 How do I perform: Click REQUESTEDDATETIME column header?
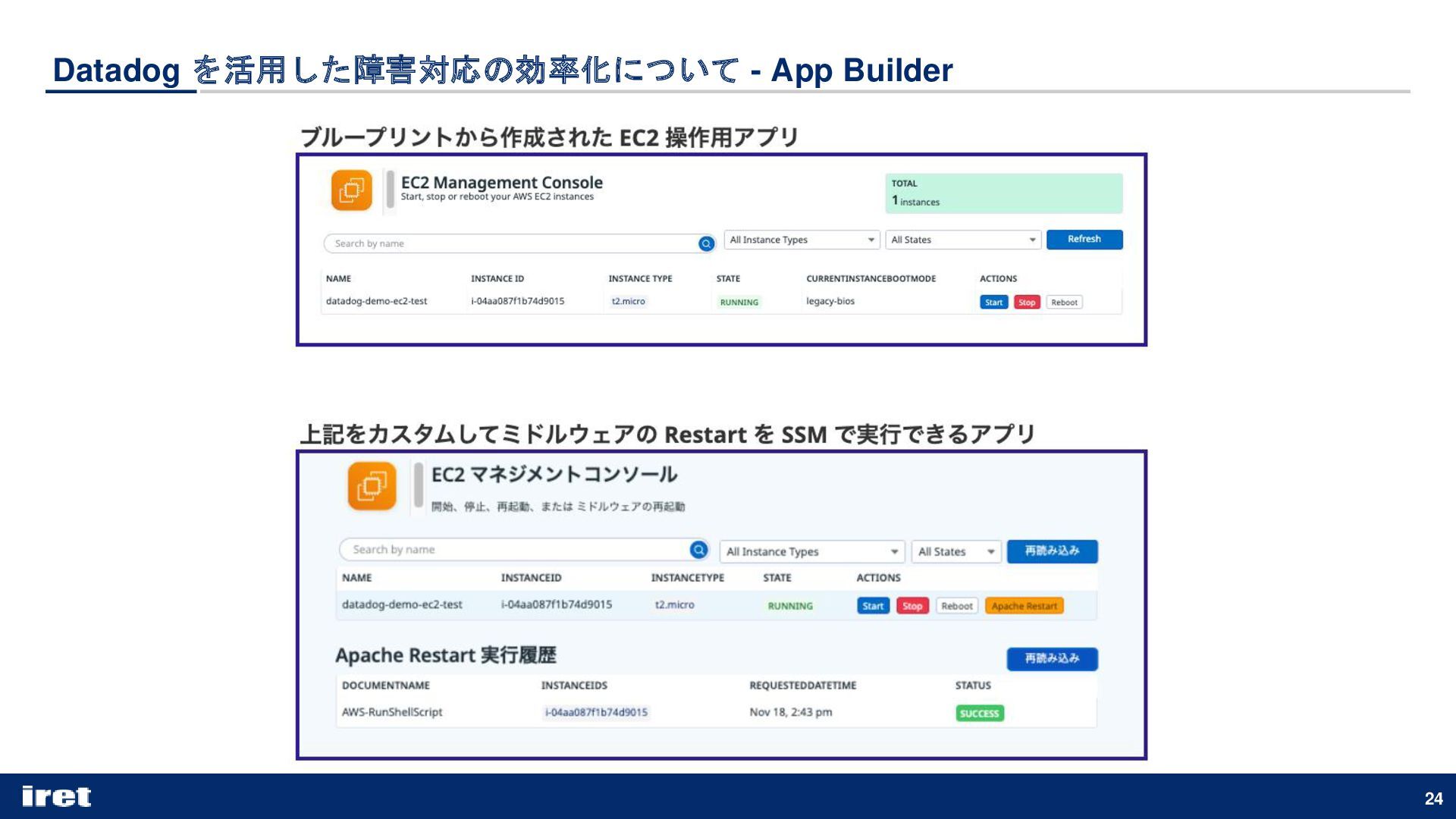(x=802, y=686)
